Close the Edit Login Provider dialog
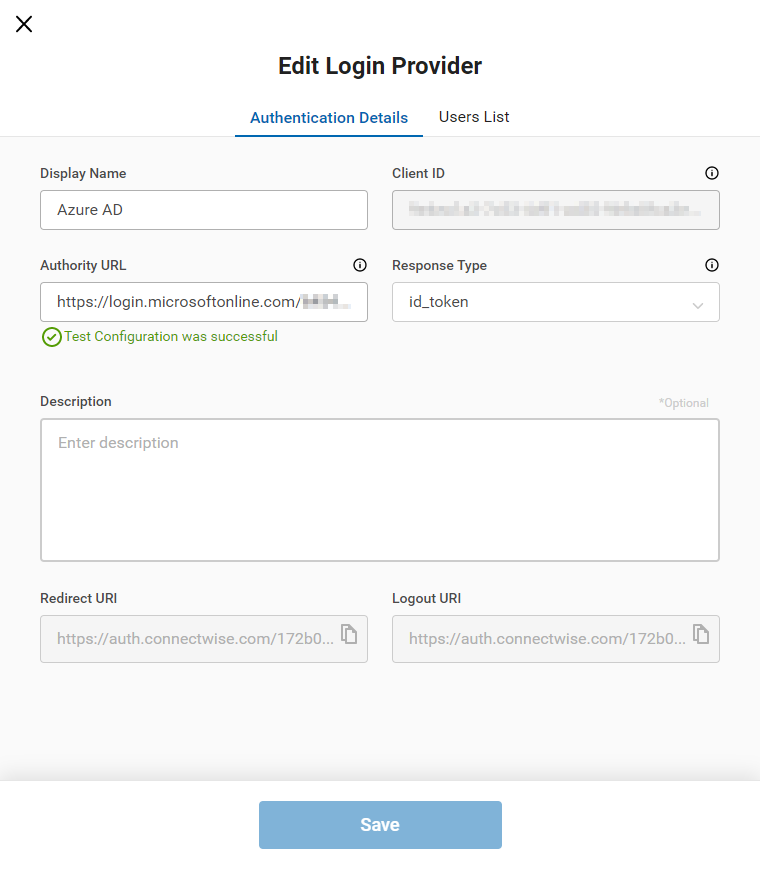Screen dimensions: 760x879 tap(24, 24)
